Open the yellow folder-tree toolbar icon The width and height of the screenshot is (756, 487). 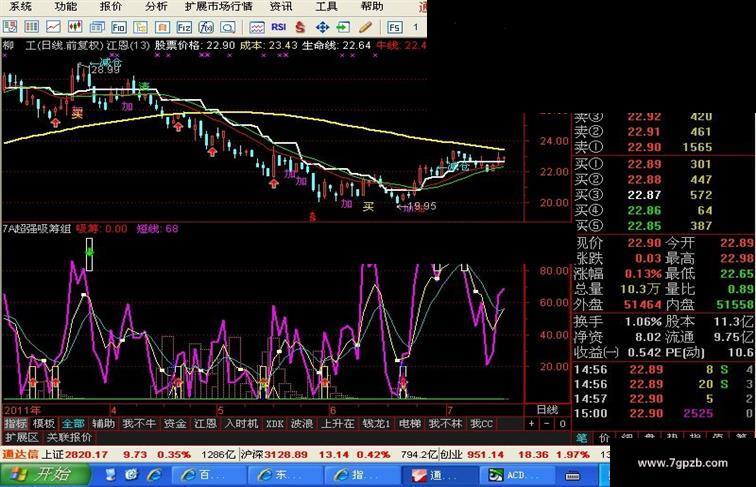click(x=140, y=27)
